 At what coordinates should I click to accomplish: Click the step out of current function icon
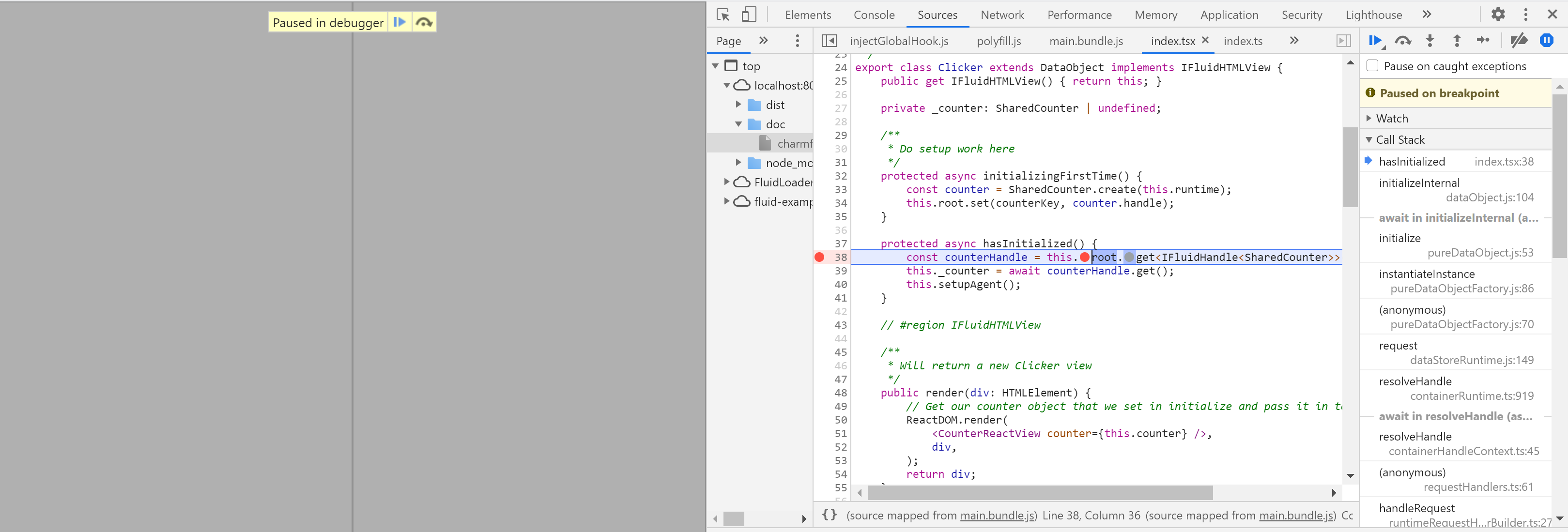1456,41
